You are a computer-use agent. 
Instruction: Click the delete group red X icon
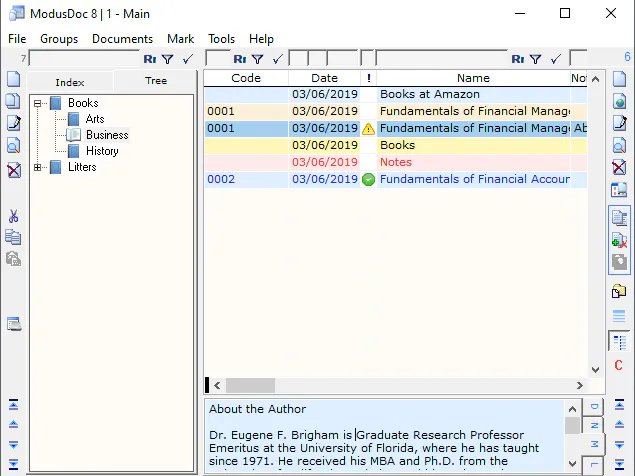[x=13, y=171]
